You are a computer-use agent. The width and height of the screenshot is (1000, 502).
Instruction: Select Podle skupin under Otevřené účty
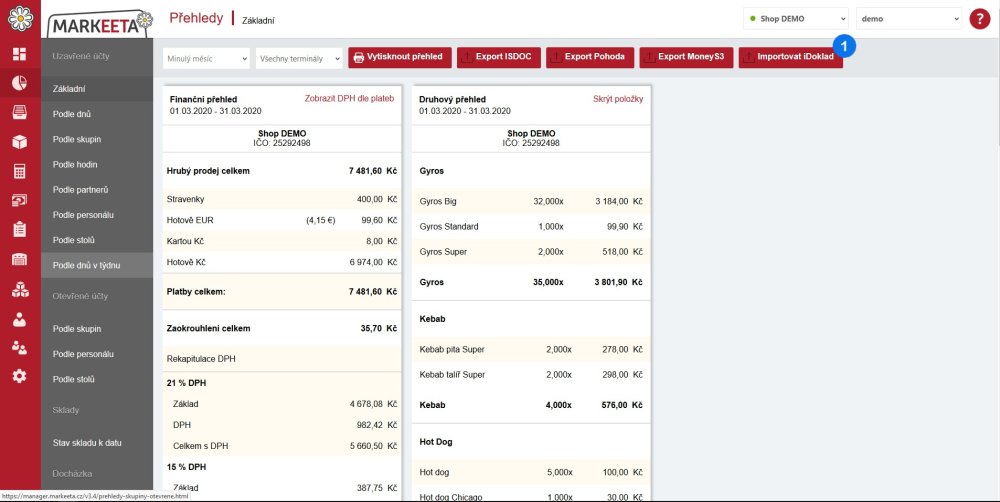97,329
